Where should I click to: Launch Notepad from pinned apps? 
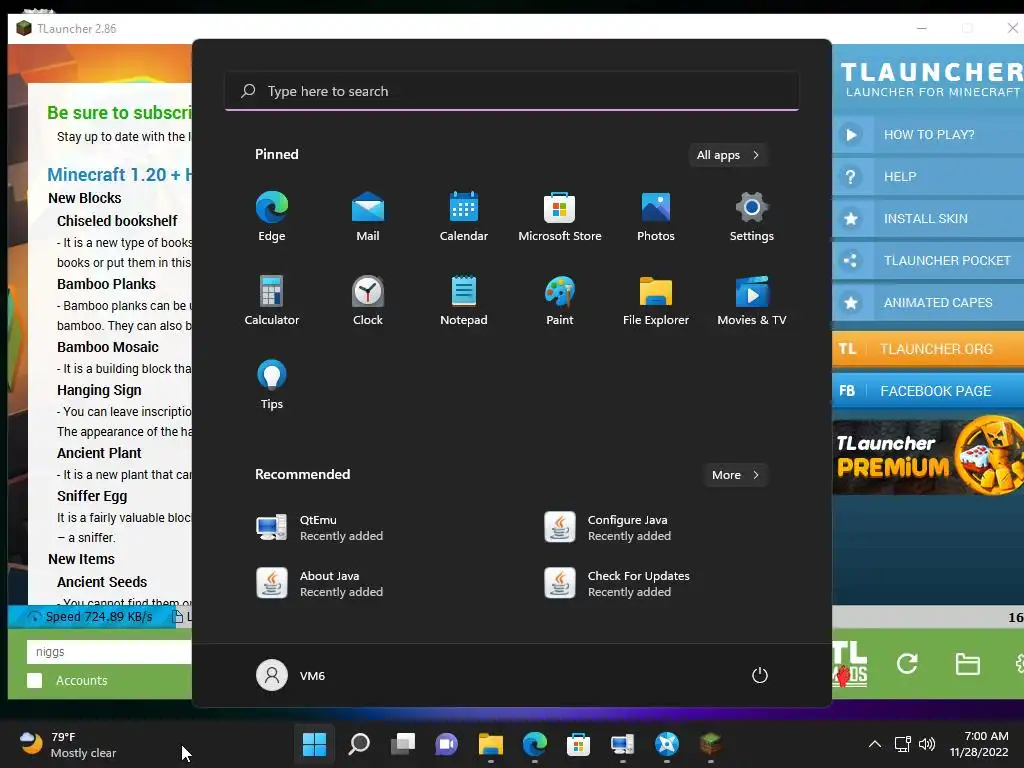[464, 300]
